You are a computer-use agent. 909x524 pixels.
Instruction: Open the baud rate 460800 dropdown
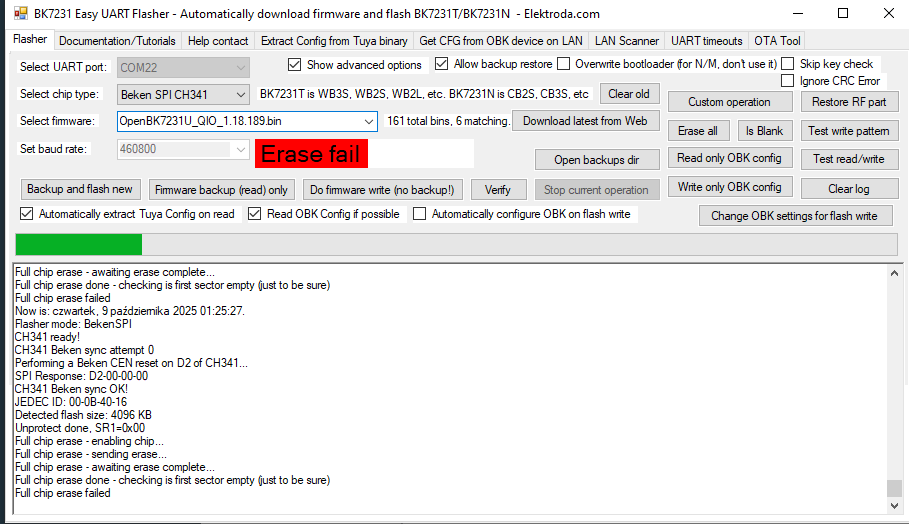click(x=183, y=149)
